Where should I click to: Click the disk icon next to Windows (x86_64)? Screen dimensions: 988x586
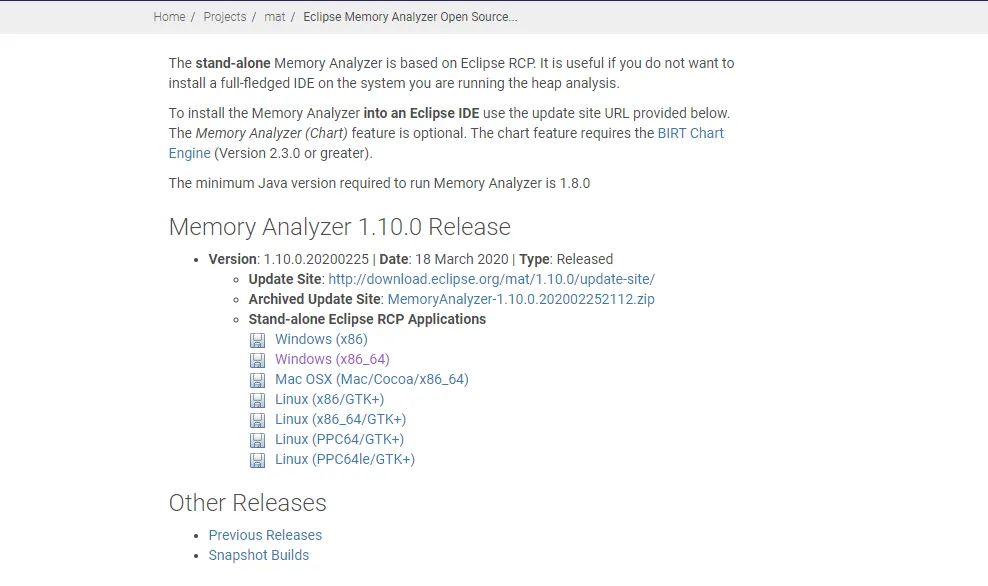click(x=257, y=359)
